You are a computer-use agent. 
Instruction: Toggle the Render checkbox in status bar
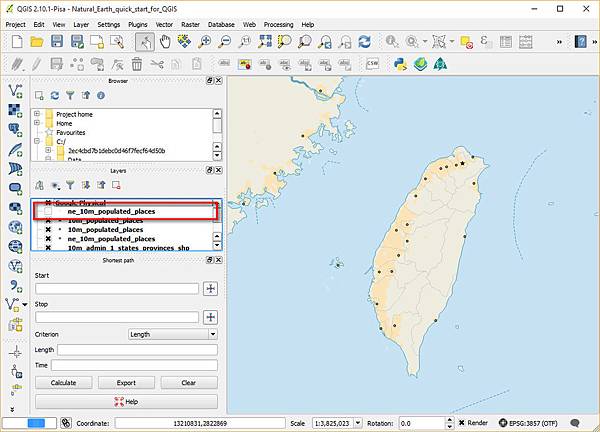point(460,424)
